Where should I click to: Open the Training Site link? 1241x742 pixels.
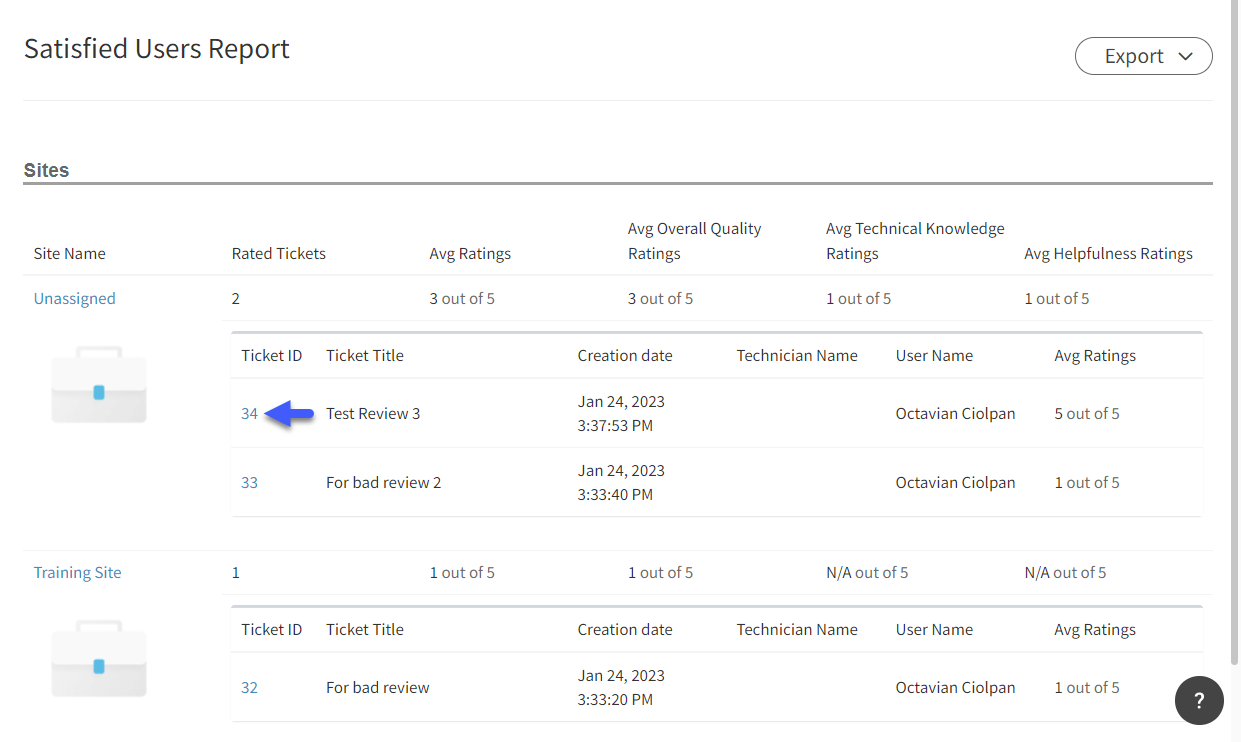pos(78,572)
